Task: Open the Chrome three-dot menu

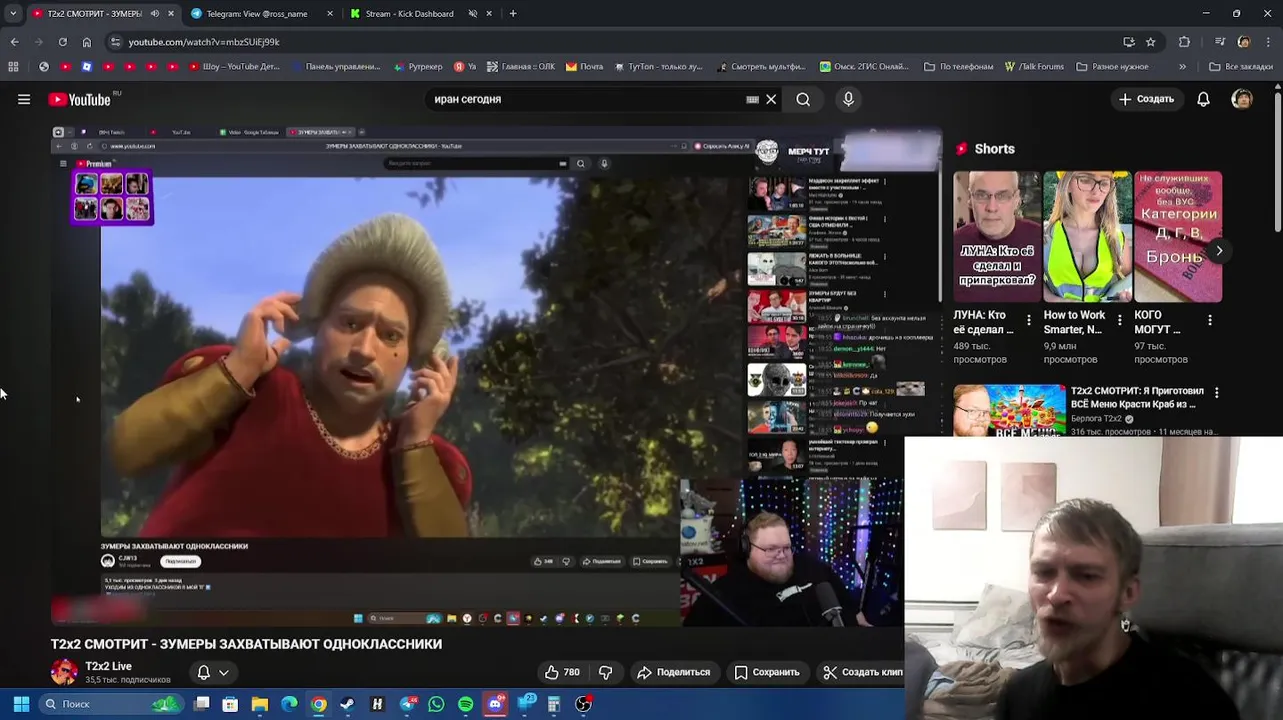Action: point(1269,42)
